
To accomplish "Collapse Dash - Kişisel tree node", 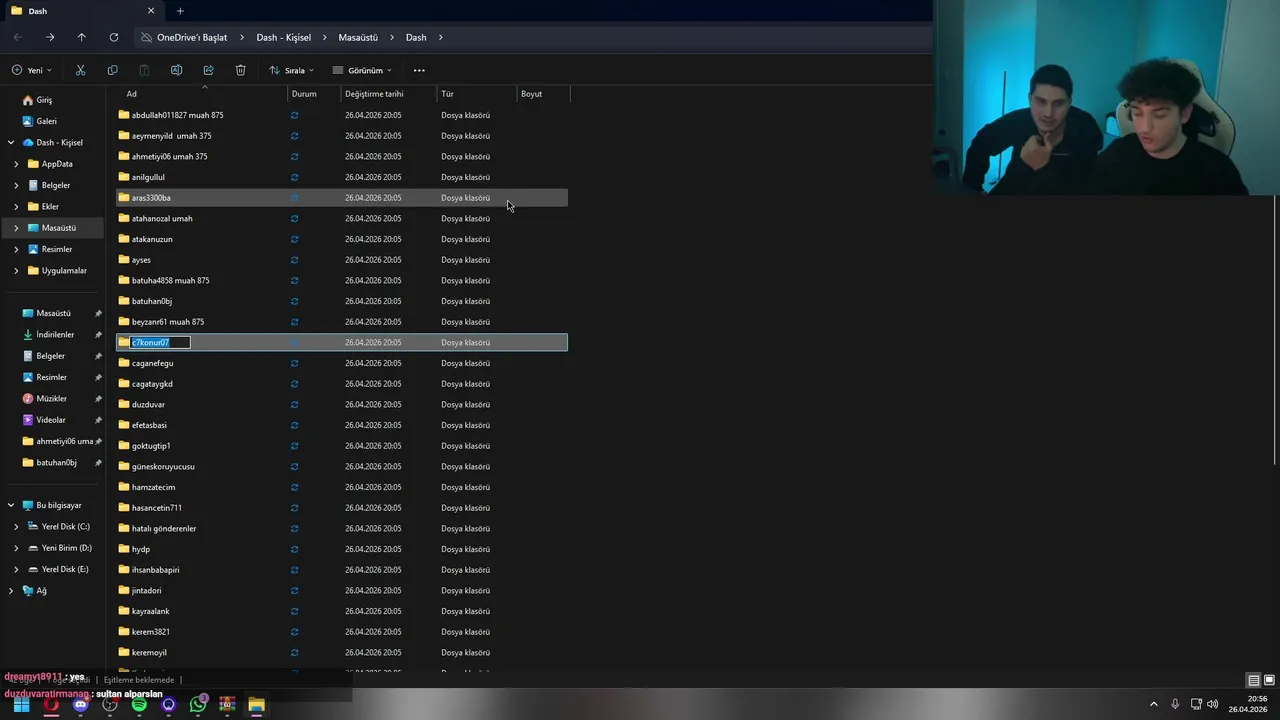I will 11,143.
